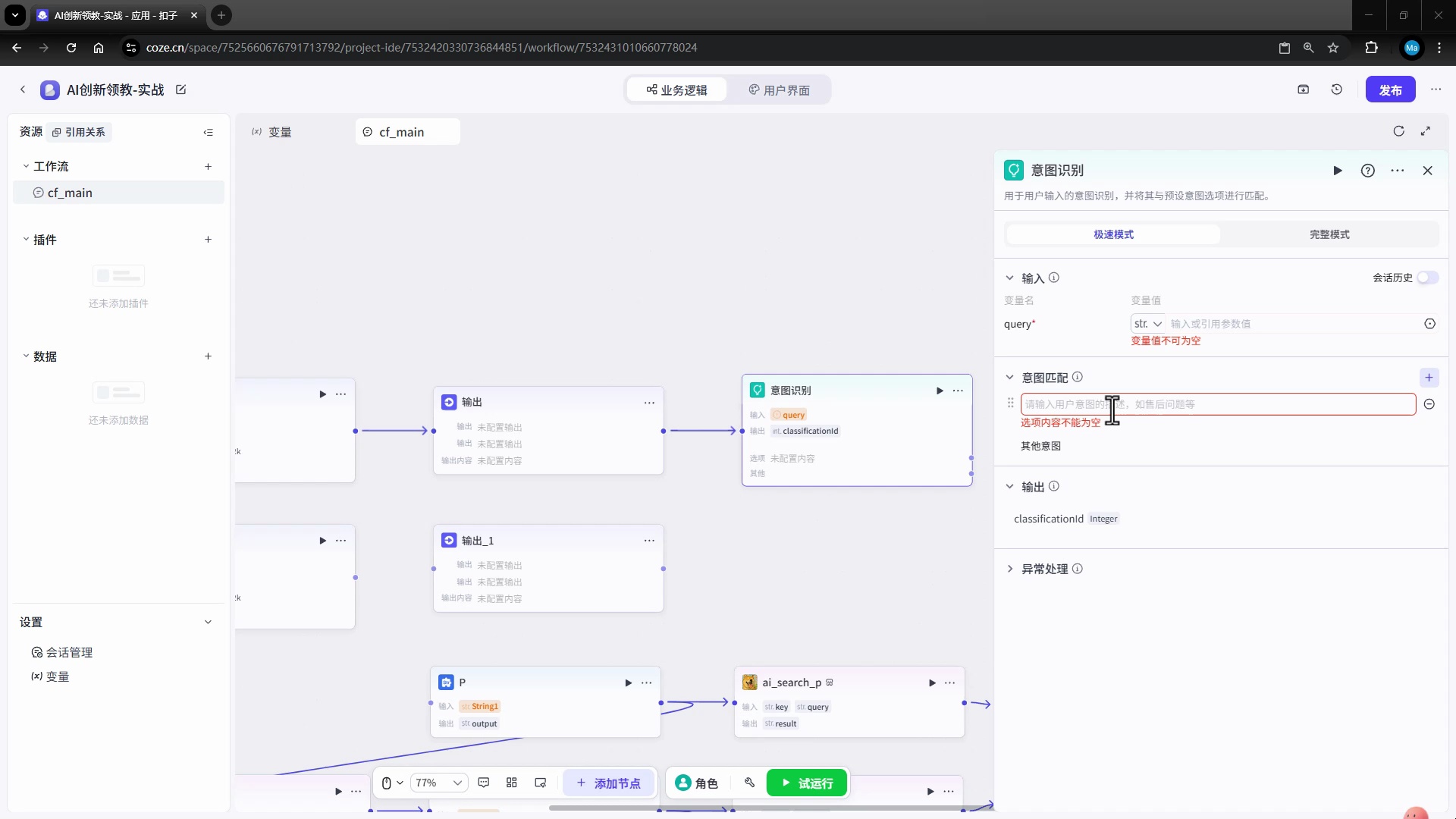Expand the 异常处理 section
The width and height of the screenshot is (1456, 819).
[x=1010, y=569]
